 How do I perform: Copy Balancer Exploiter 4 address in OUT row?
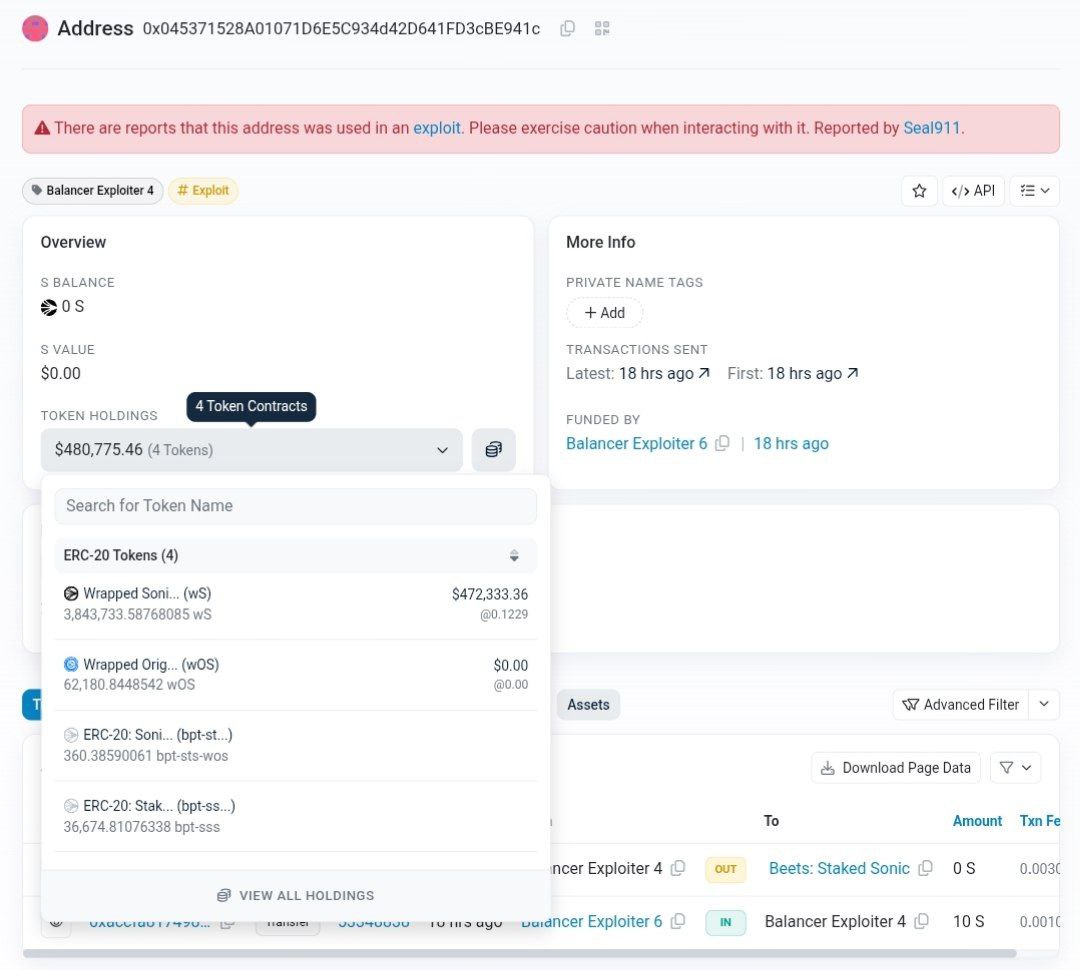678,868
